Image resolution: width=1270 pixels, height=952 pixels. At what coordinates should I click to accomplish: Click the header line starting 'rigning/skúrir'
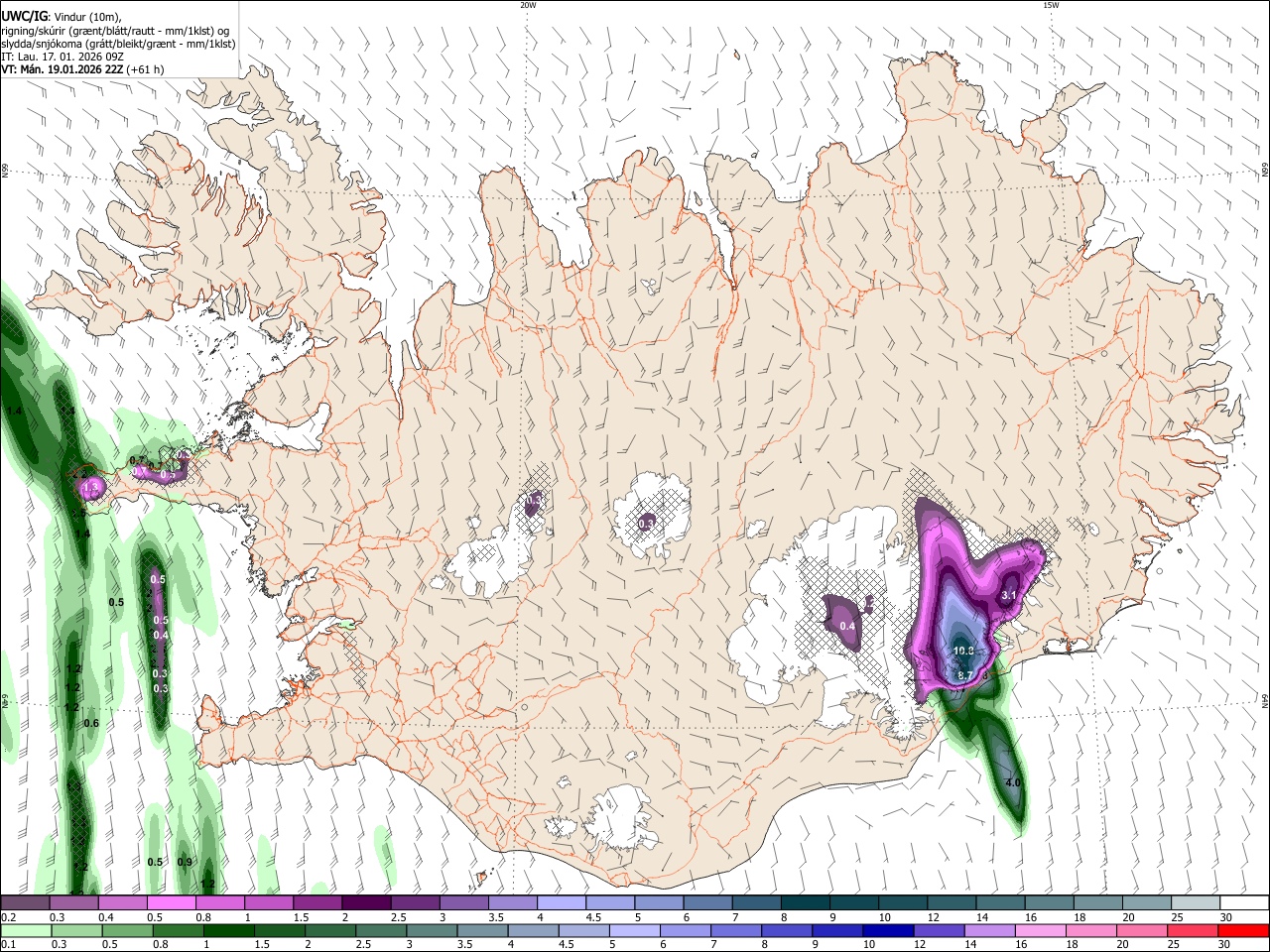click(115, 30)
